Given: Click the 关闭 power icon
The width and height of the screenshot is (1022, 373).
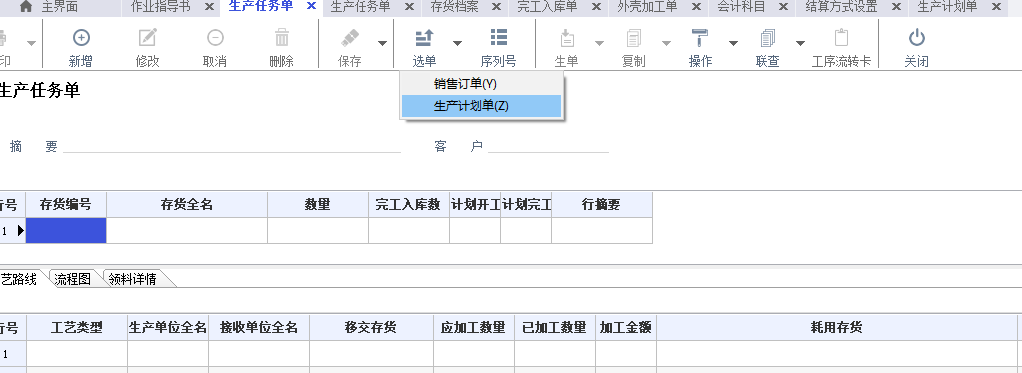Looking at the screenshot, I should point(916,38).
